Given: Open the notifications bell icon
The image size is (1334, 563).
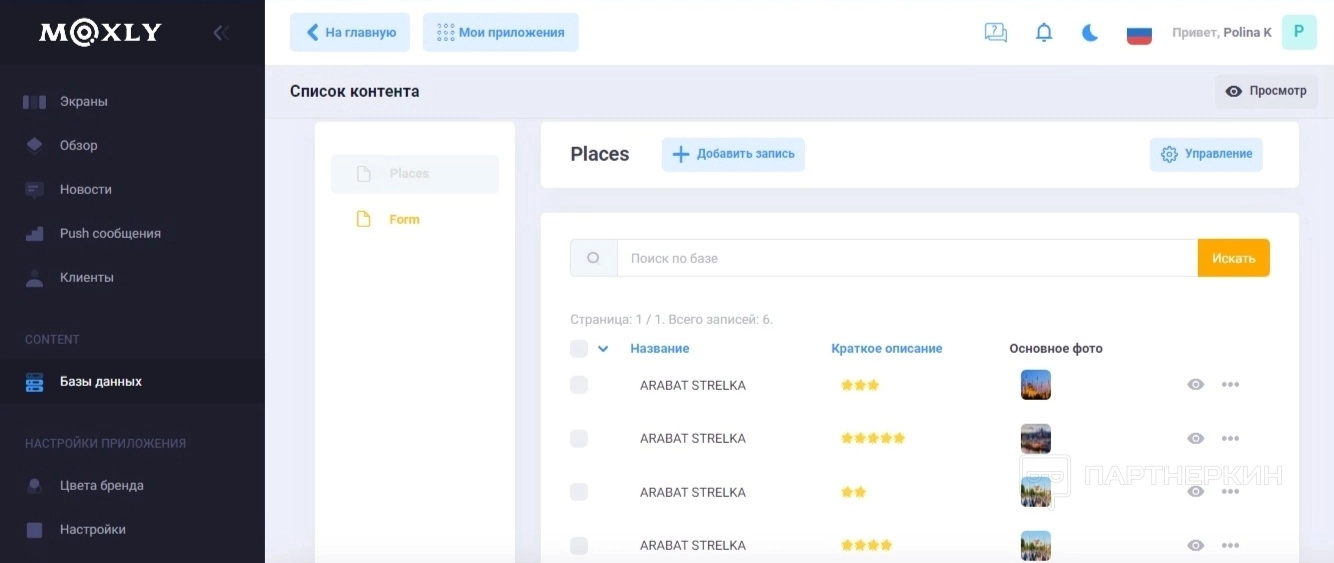Looking at the screenshot, I should tap(1044, 33).
